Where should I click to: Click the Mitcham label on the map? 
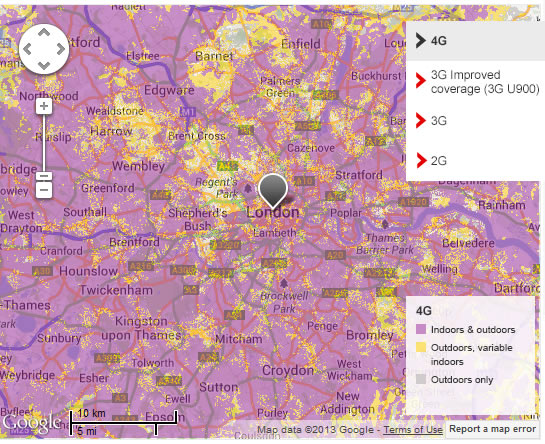click(239, 339)
